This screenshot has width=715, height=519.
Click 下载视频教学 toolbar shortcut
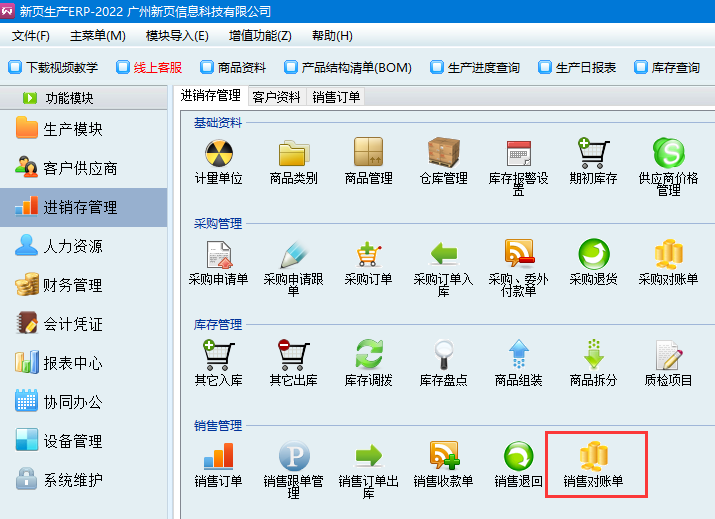tap(54, 68)
